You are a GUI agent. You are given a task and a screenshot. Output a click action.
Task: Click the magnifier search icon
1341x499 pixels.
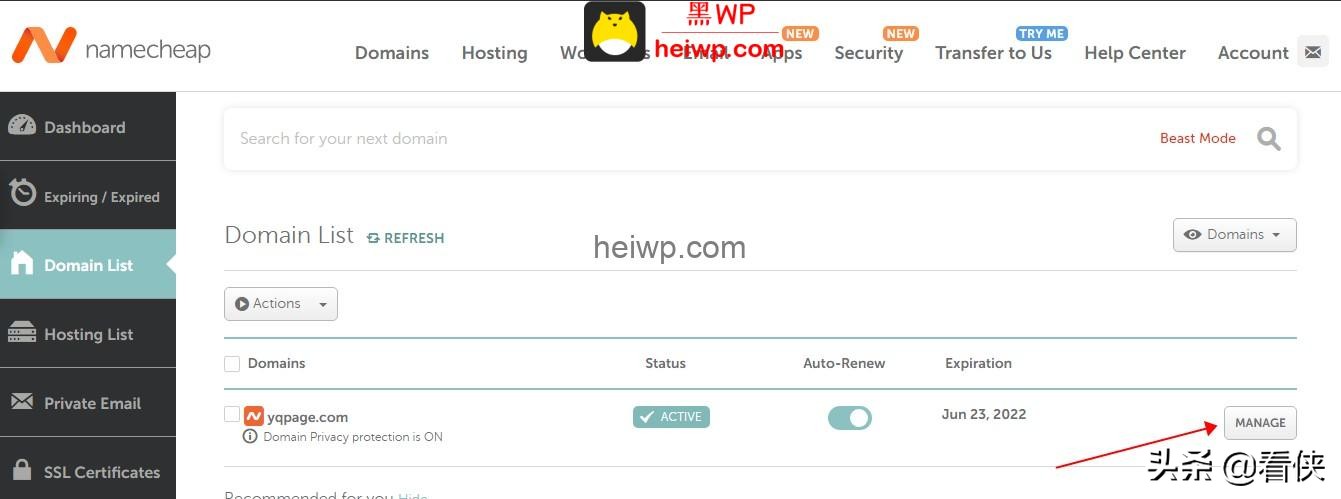click(1269, 139)
